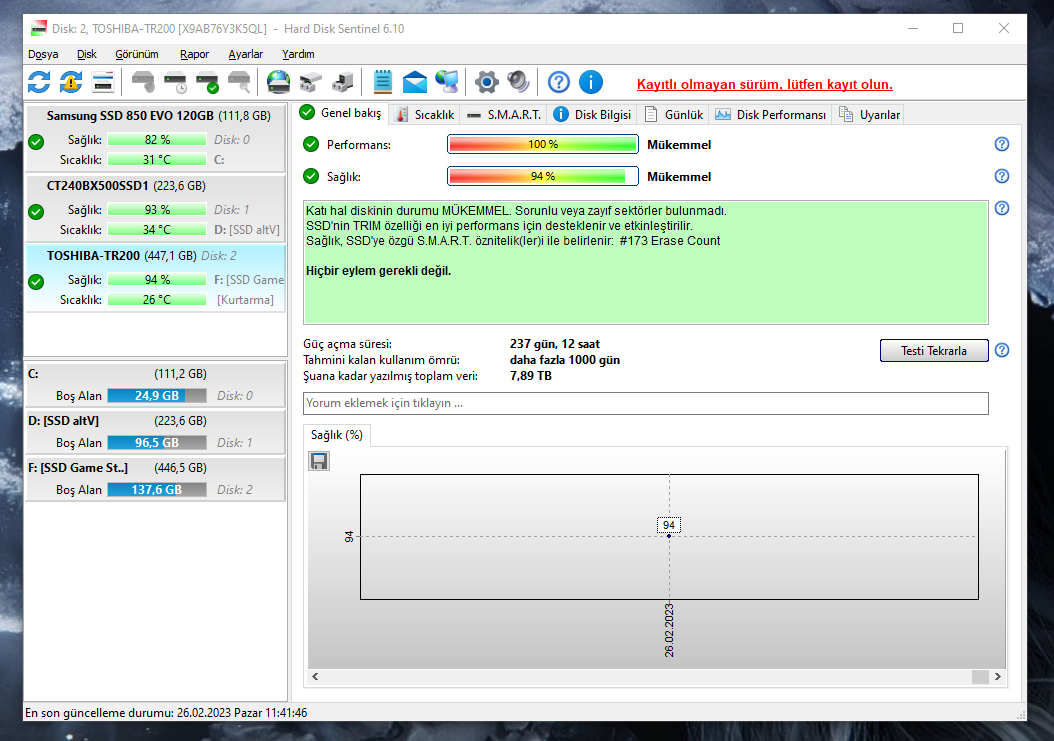
Task: Click the 94 % Sağlık bar in overview
Action: click(x=543, y=177)
